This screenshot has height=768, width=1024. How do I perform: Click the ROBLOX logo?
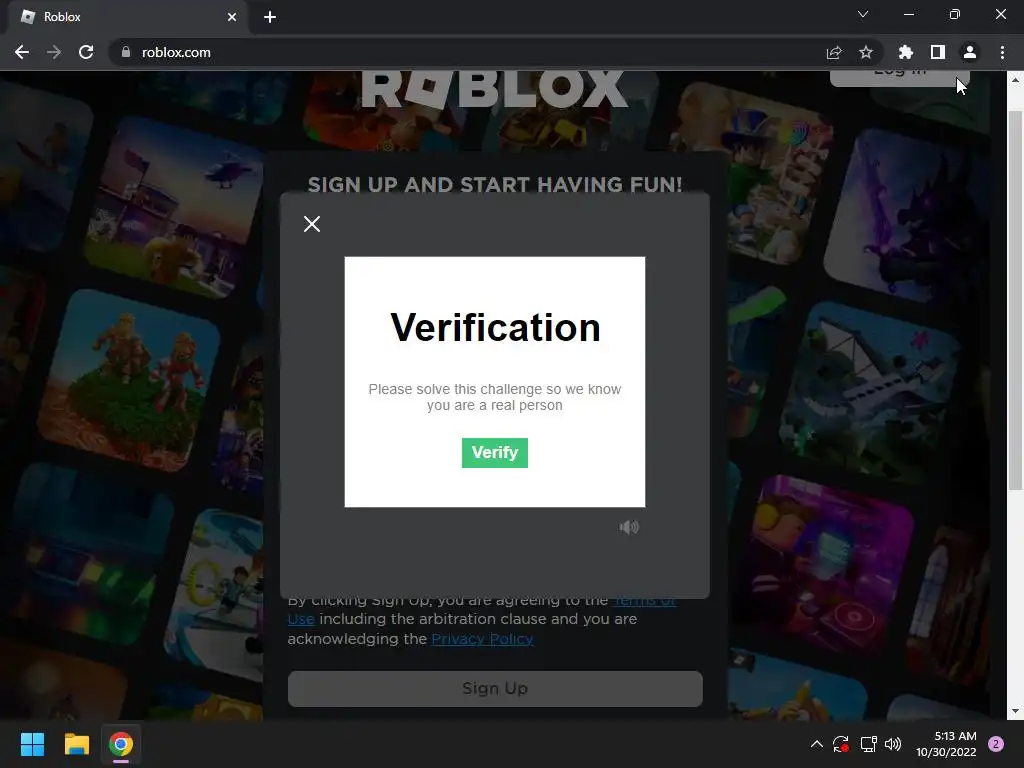(x=494, y=89)
